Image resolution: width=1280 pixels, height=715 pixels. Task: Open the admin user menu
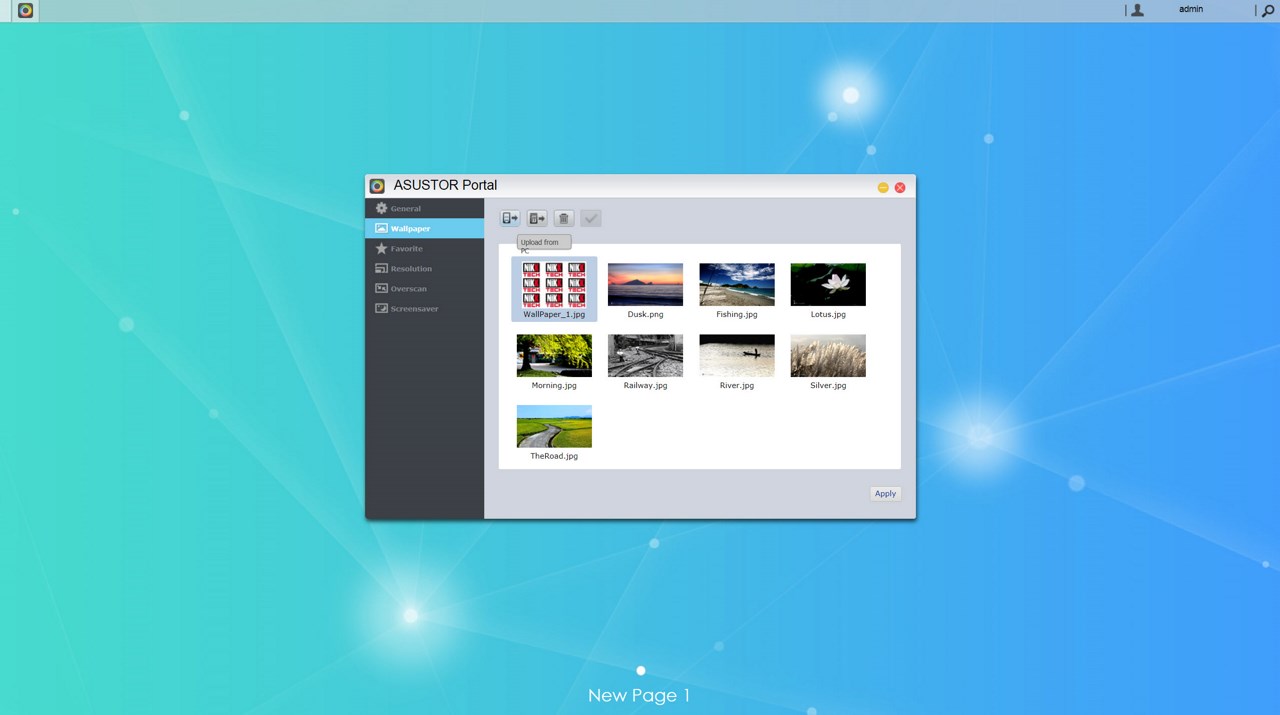coord(1190,9)
